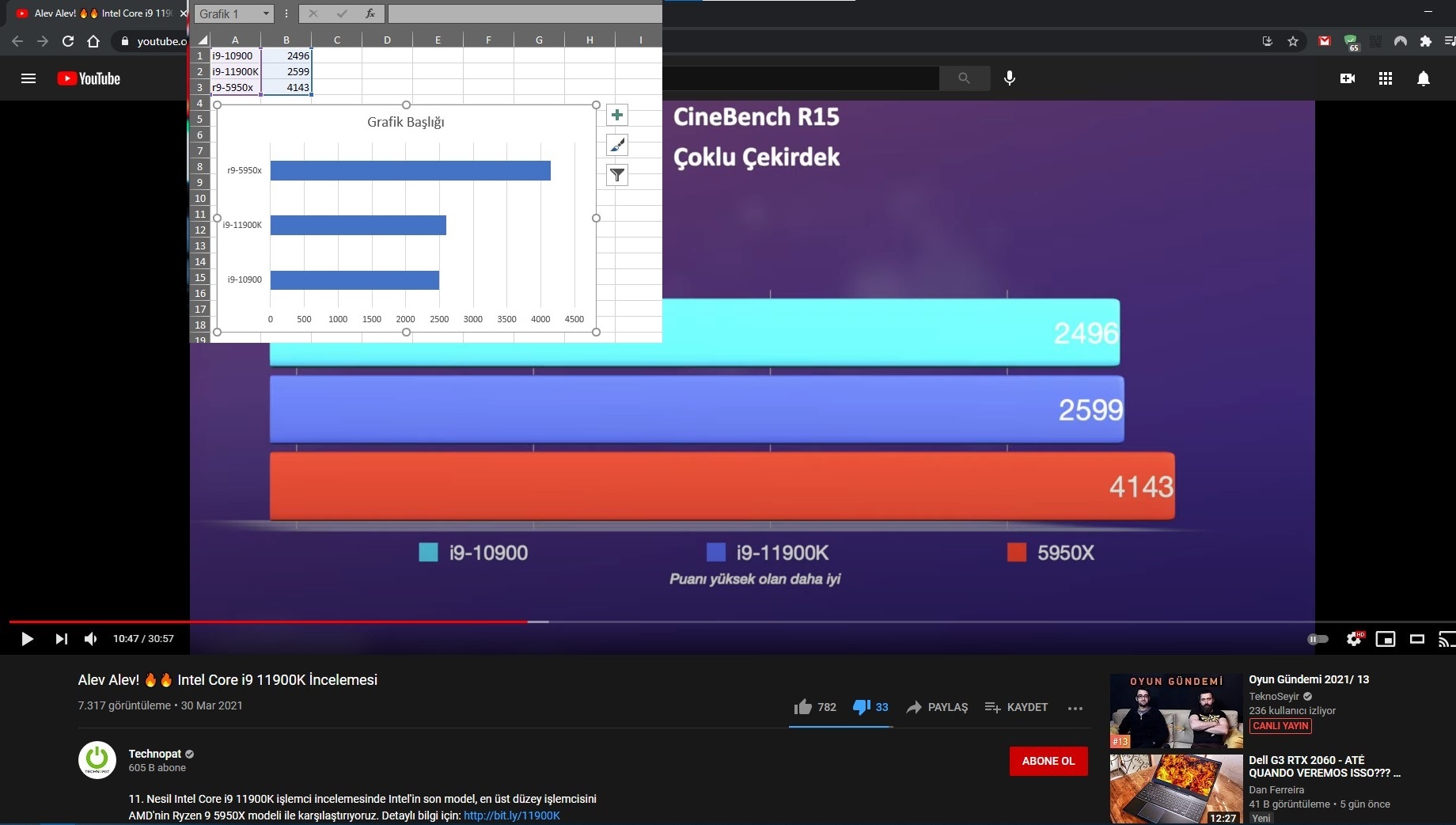Open Chart Styles paintbrush button

click(617, 145)
